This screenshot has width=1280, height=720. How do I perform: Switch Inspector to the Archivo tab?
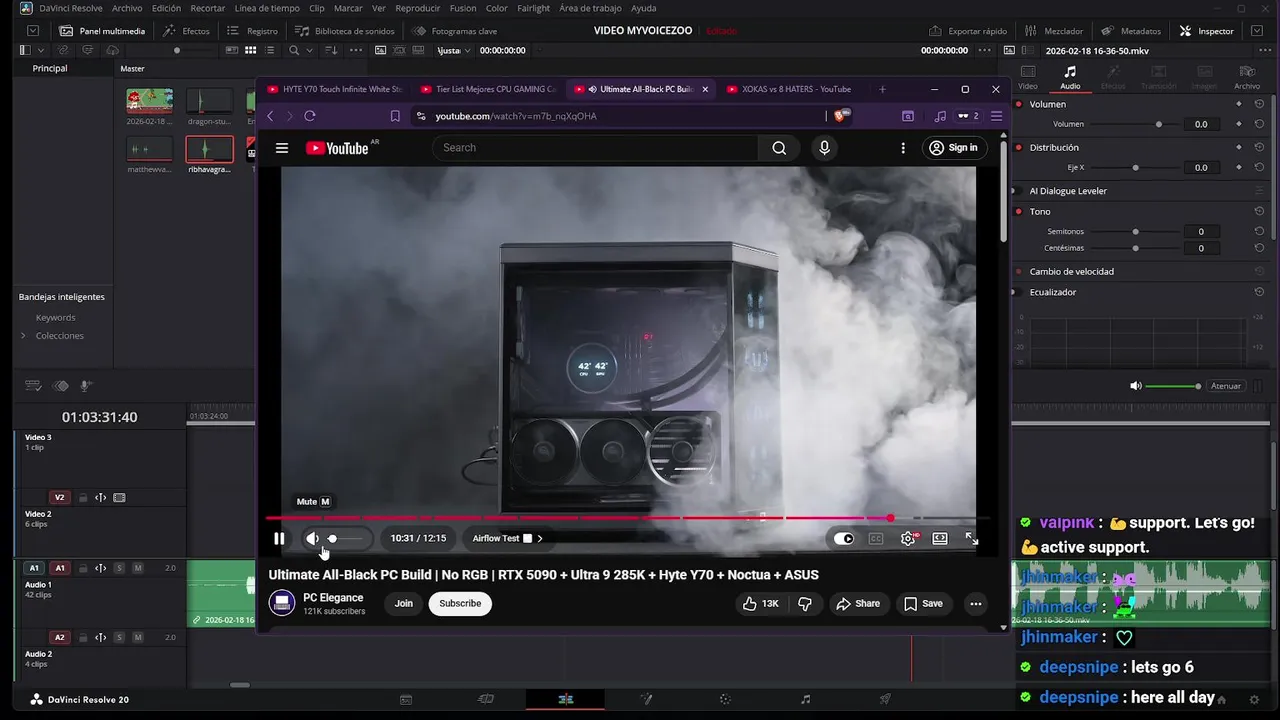[1247, 77]
